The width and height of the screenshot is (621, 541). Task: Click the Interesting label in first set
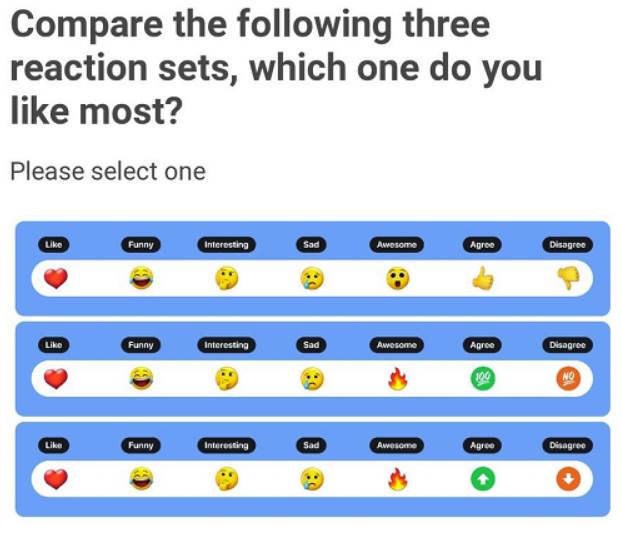pyautogui.click(x=226, y=244)
